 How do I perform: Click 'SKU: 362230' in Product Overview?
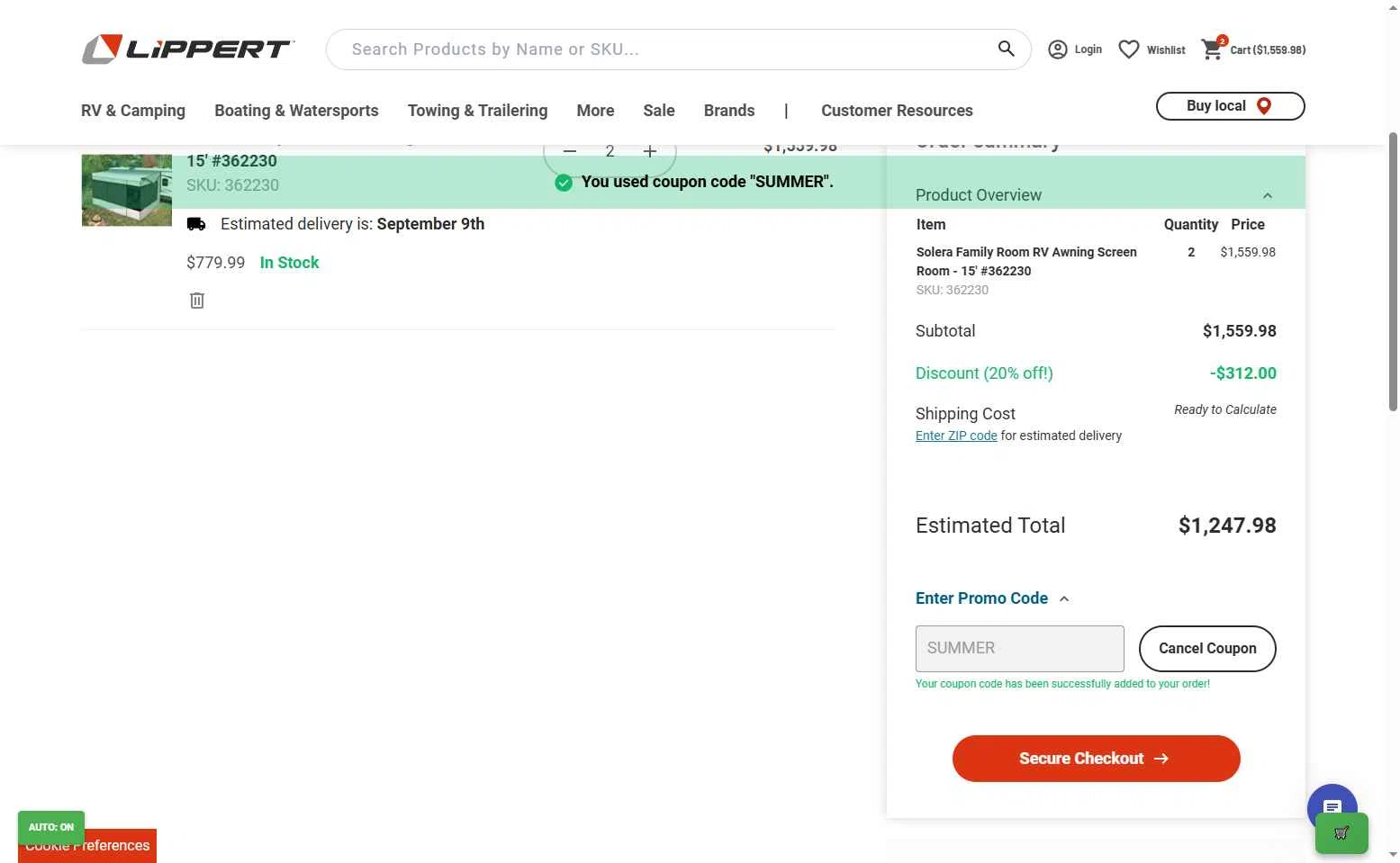tap(952, 290)
